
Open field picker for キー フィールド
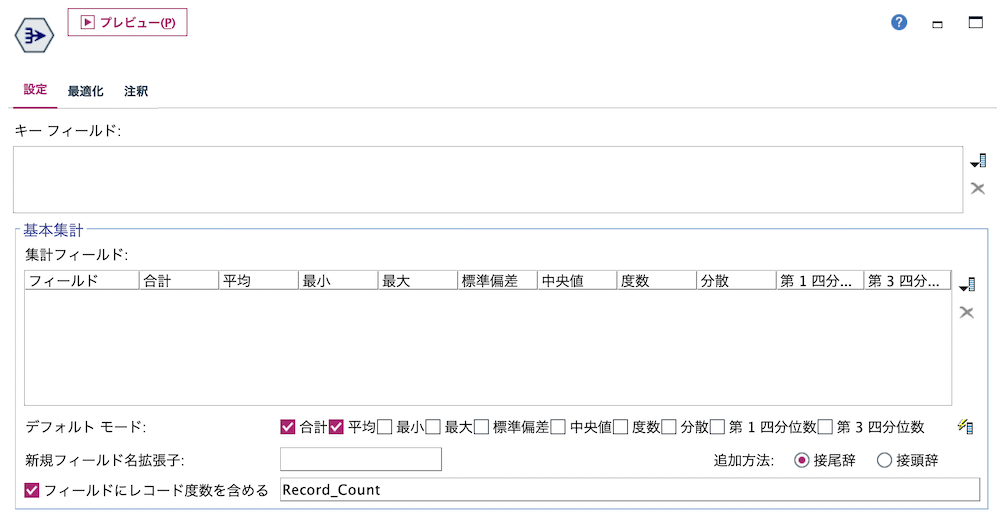(978, 161)
